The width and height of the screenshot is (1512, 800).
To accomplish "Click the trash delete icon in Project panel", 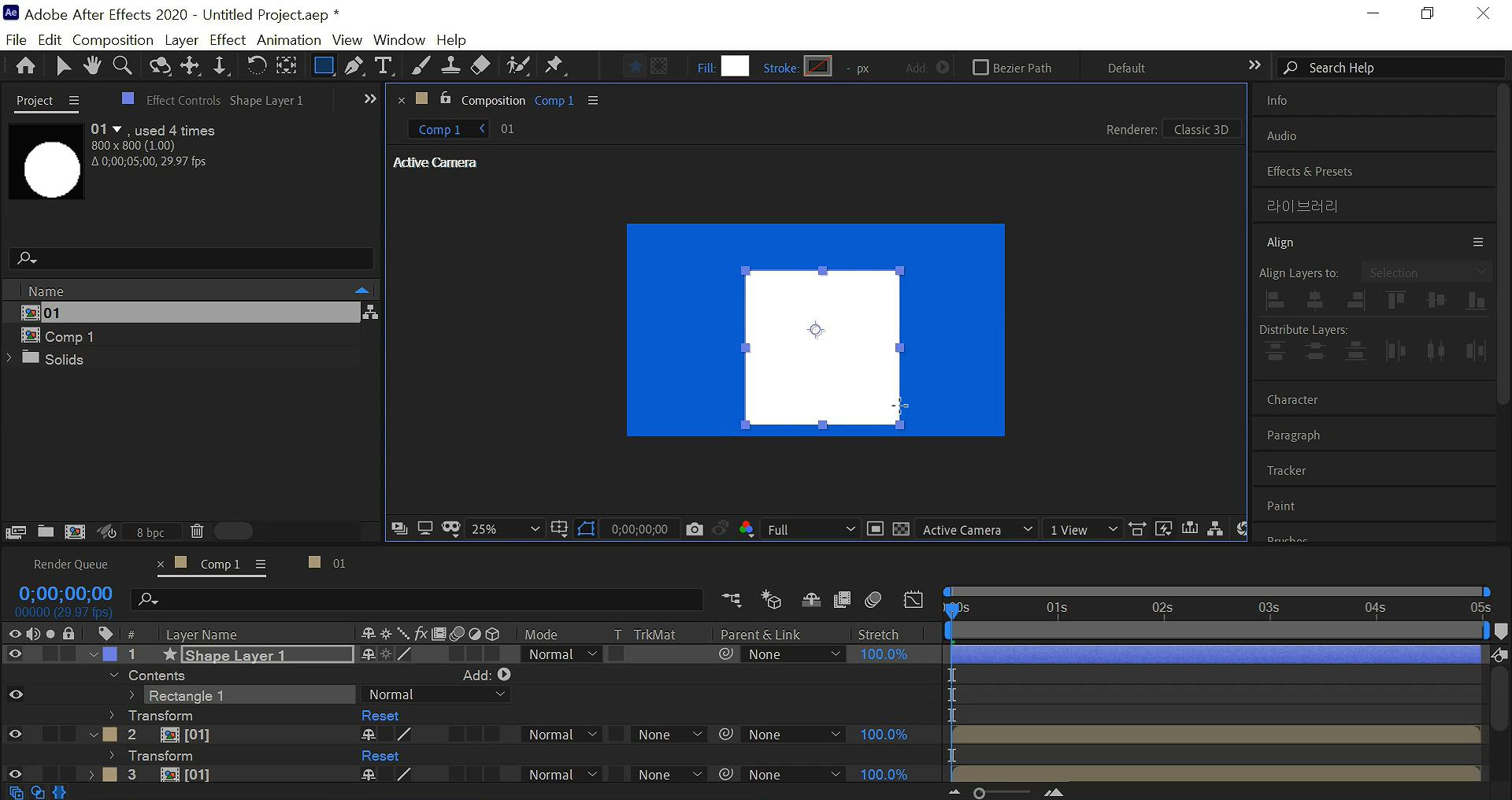I will 197,531.
